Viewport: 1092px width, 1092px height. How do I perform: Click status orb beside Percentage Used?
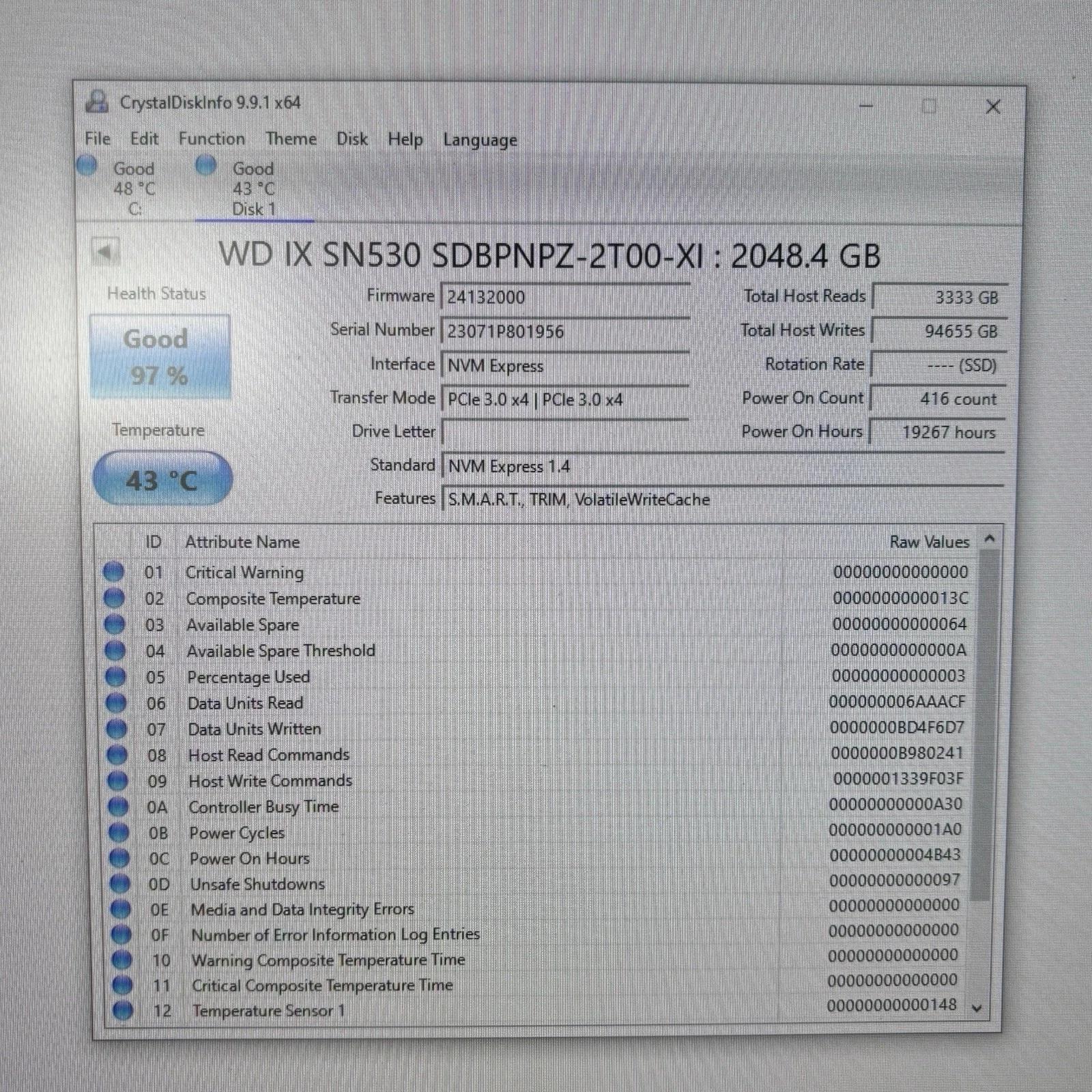click(115, 676)
